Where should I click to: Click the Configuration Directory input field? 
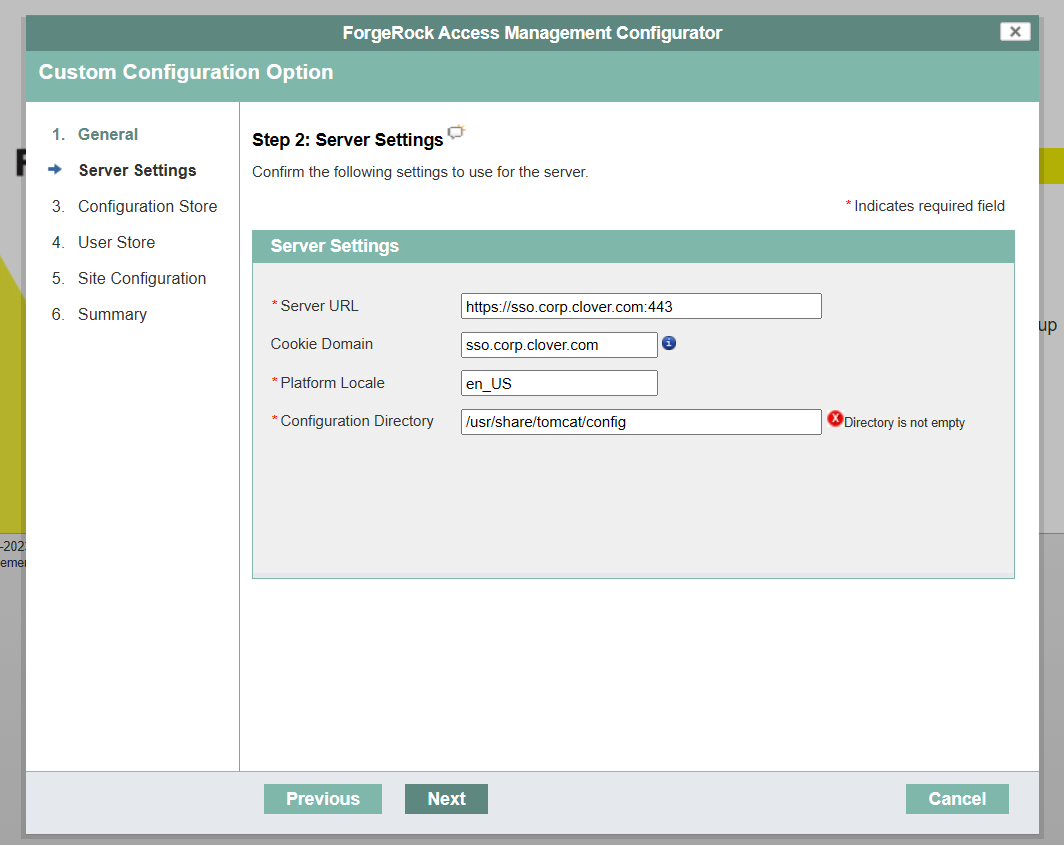point(641,421)
